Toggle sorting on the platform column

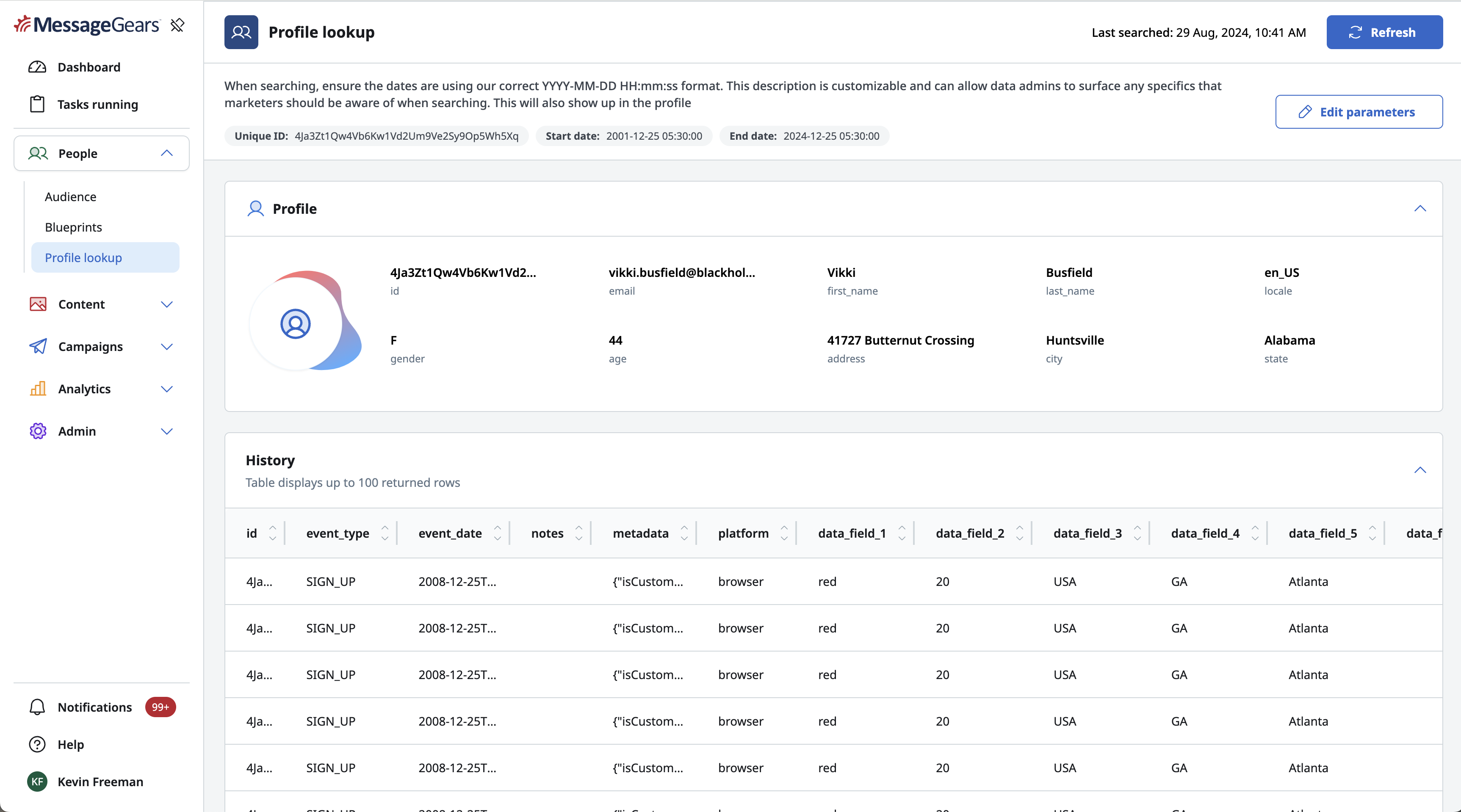pyautogui.click(x=784, y=533)
